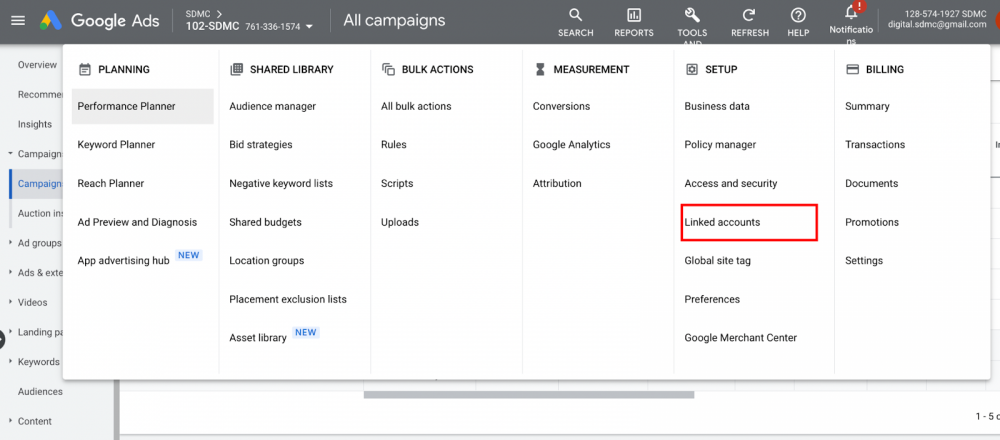Open Location groups
This screenshot has width=1000, height=440.
coord(267,261)
